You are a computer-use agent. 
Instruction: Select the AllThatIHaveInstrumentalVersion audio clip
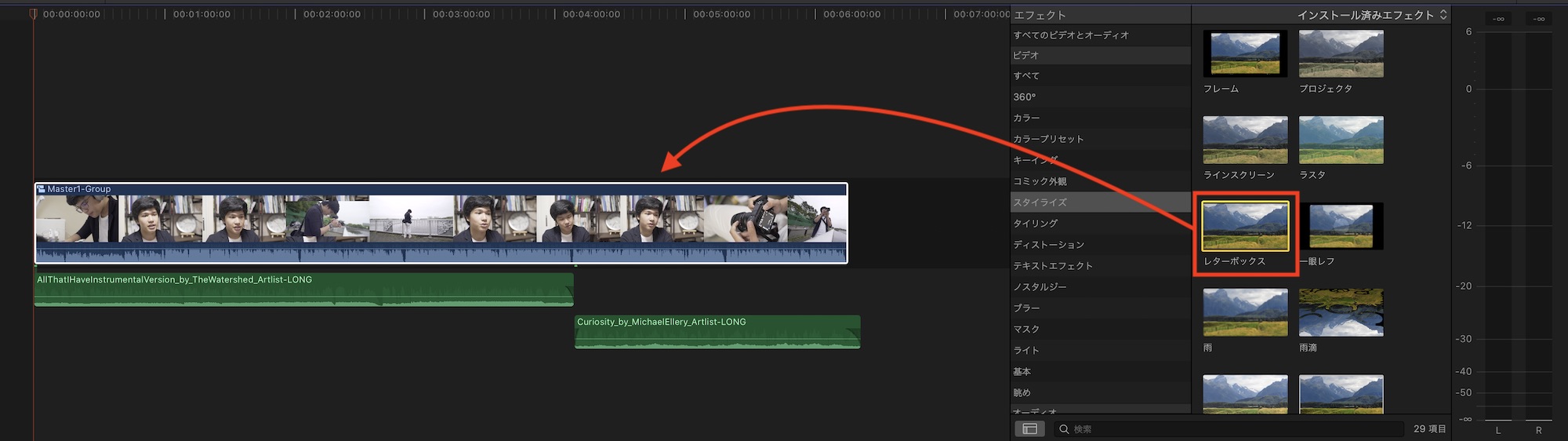[x=303, y=290]
